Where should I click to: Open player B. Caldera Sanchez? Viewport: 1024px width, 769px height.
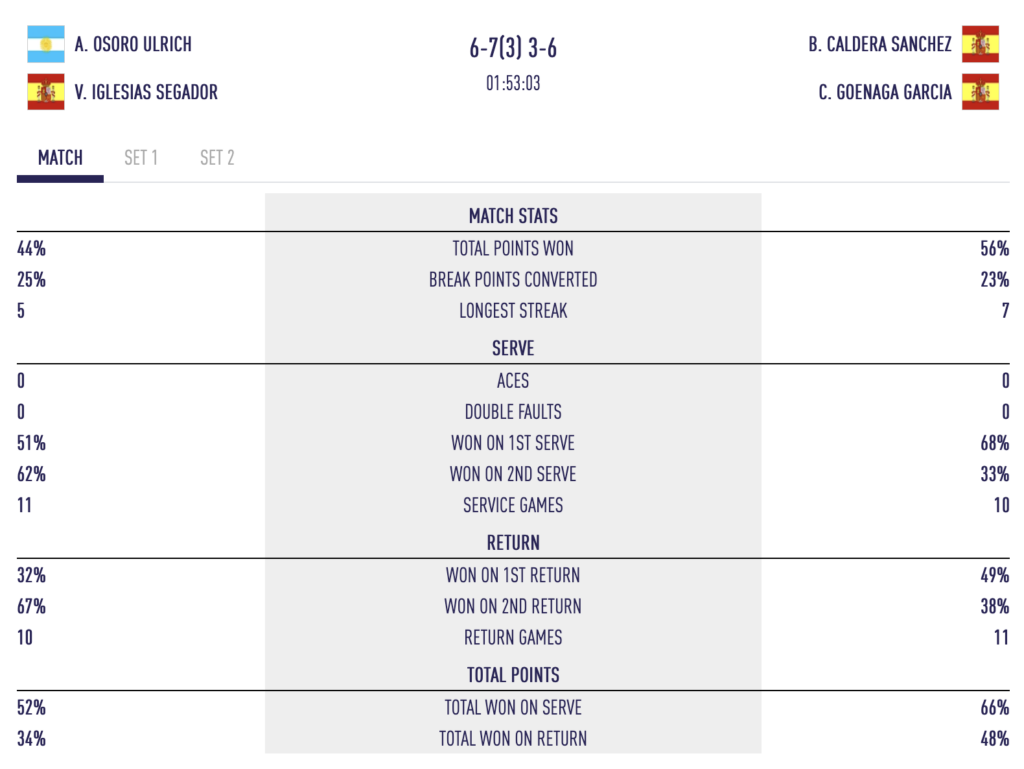880,44
